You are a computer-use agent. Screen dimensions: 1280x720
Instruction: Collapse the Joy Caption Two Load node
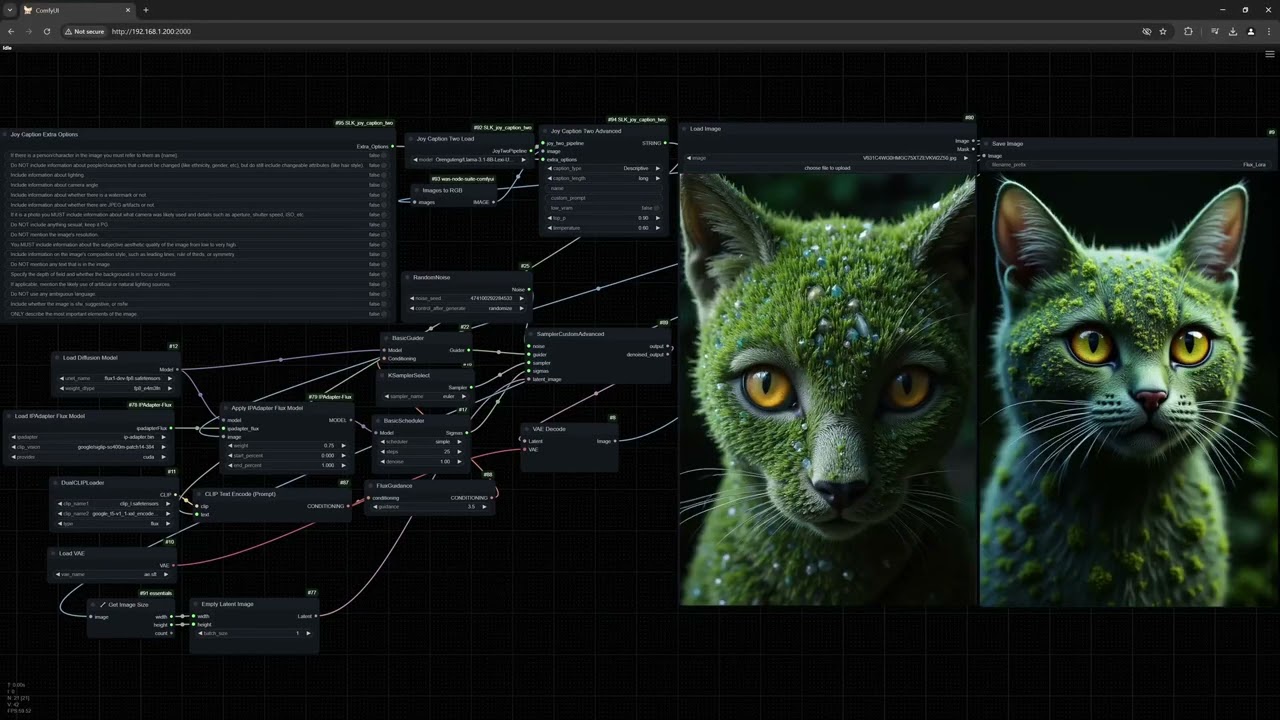point(410,139)
